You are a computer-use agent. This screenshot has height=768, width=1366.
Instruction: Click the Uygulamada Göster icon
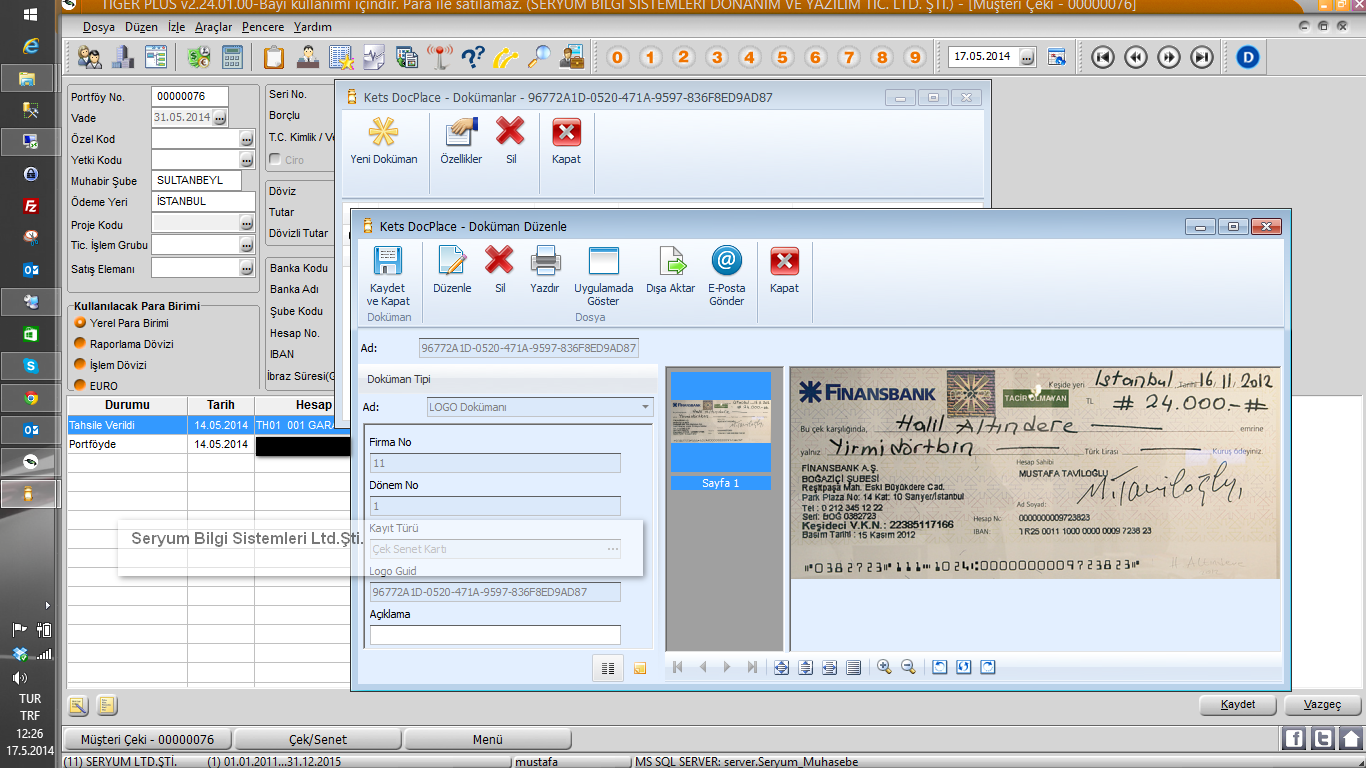pos(604,261)
